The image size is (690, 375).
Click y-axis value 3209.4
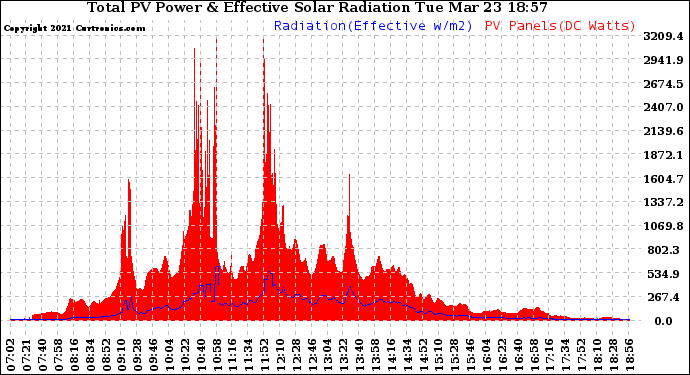pyautogui.click(x=663, y=37)
